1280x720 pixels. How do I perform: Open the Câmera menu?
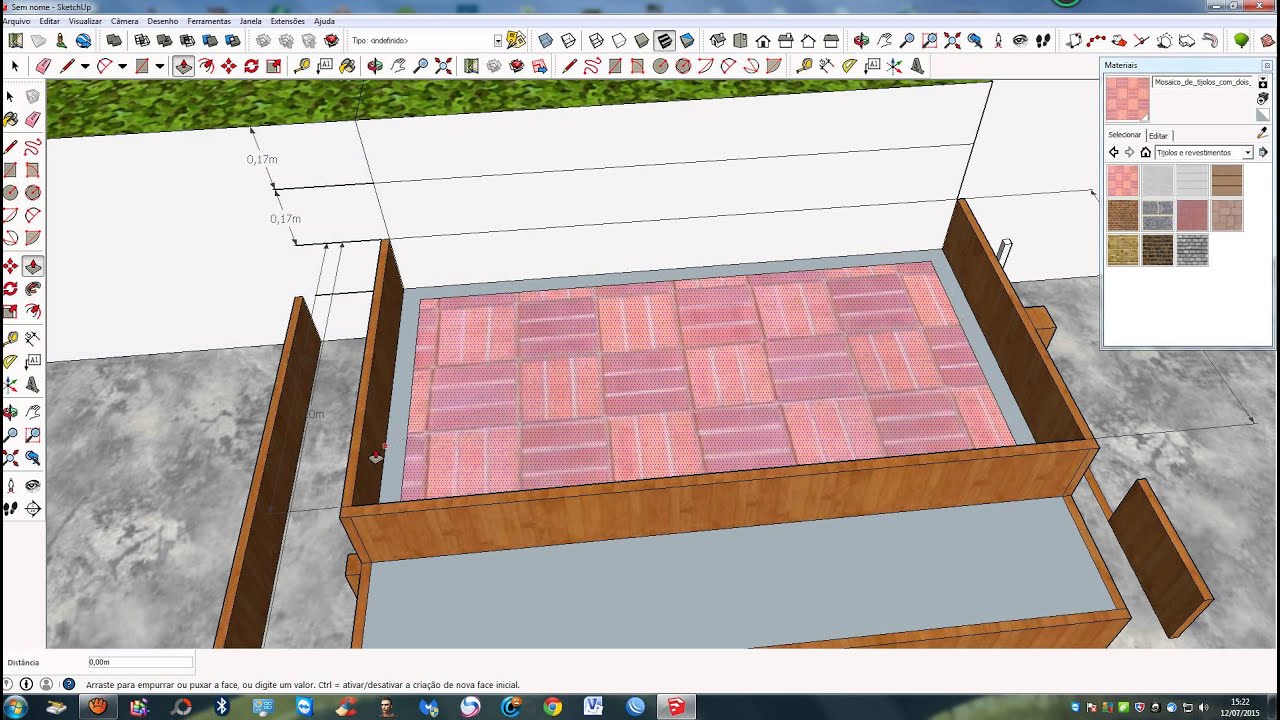pyautogui.click(x=124, y=21)
